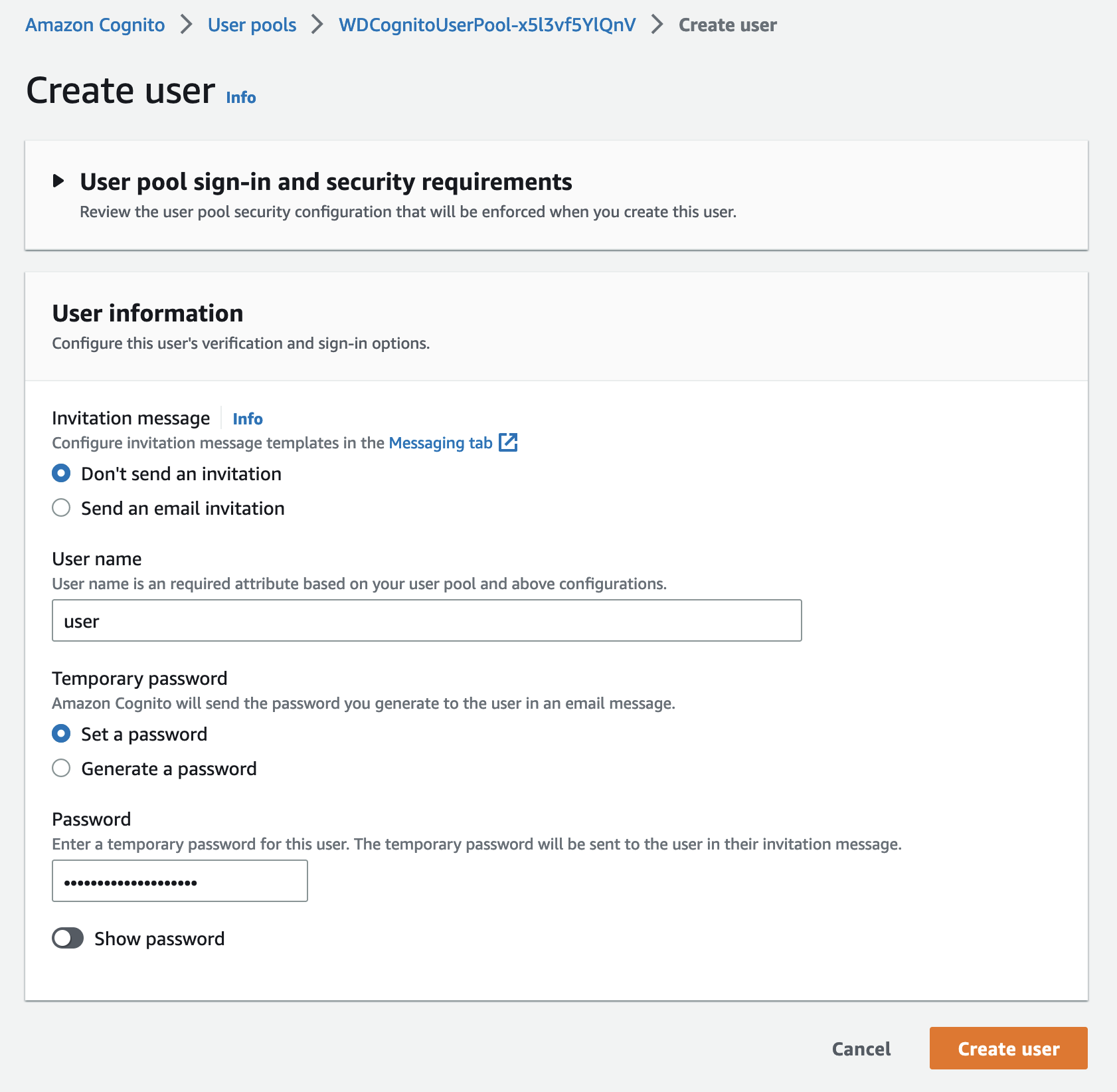Go to User pools from the breadcrumb
The image size is (1117, 1092).
click(251, 25)
